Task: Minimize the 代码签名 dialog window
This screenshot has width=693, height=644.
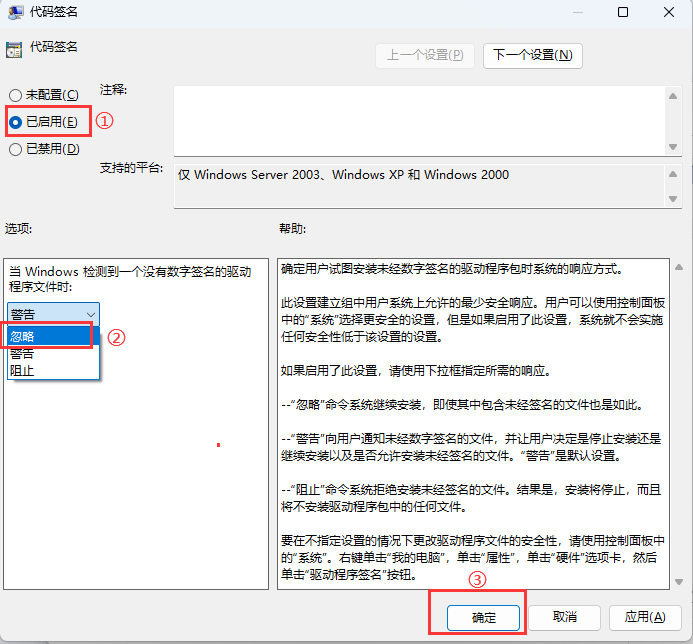Action: click(577, 13)
